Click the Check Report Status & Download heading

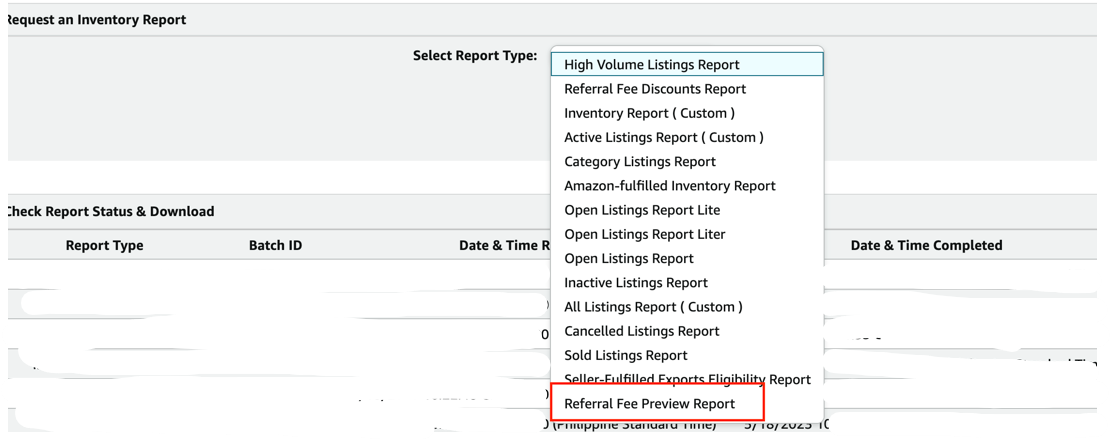coord(109,212)
